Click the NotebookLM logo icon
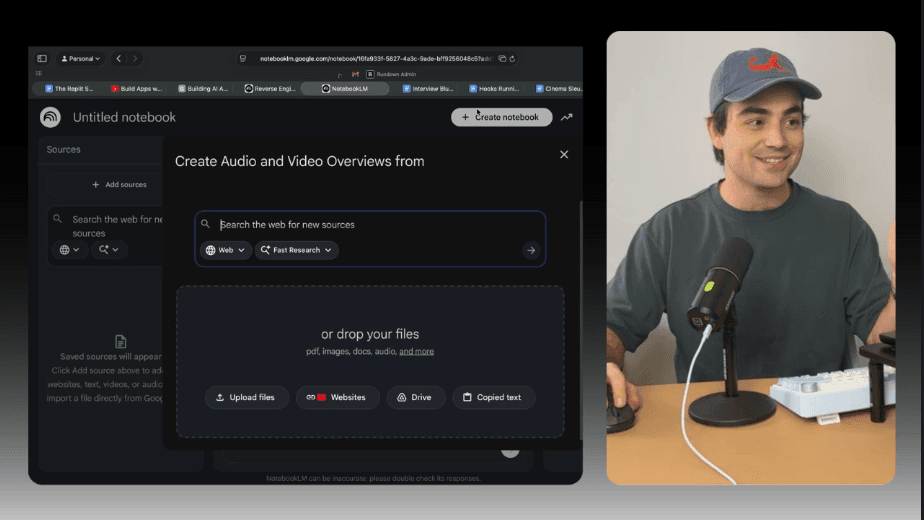The image size is (924, 520). pos(50,117)
